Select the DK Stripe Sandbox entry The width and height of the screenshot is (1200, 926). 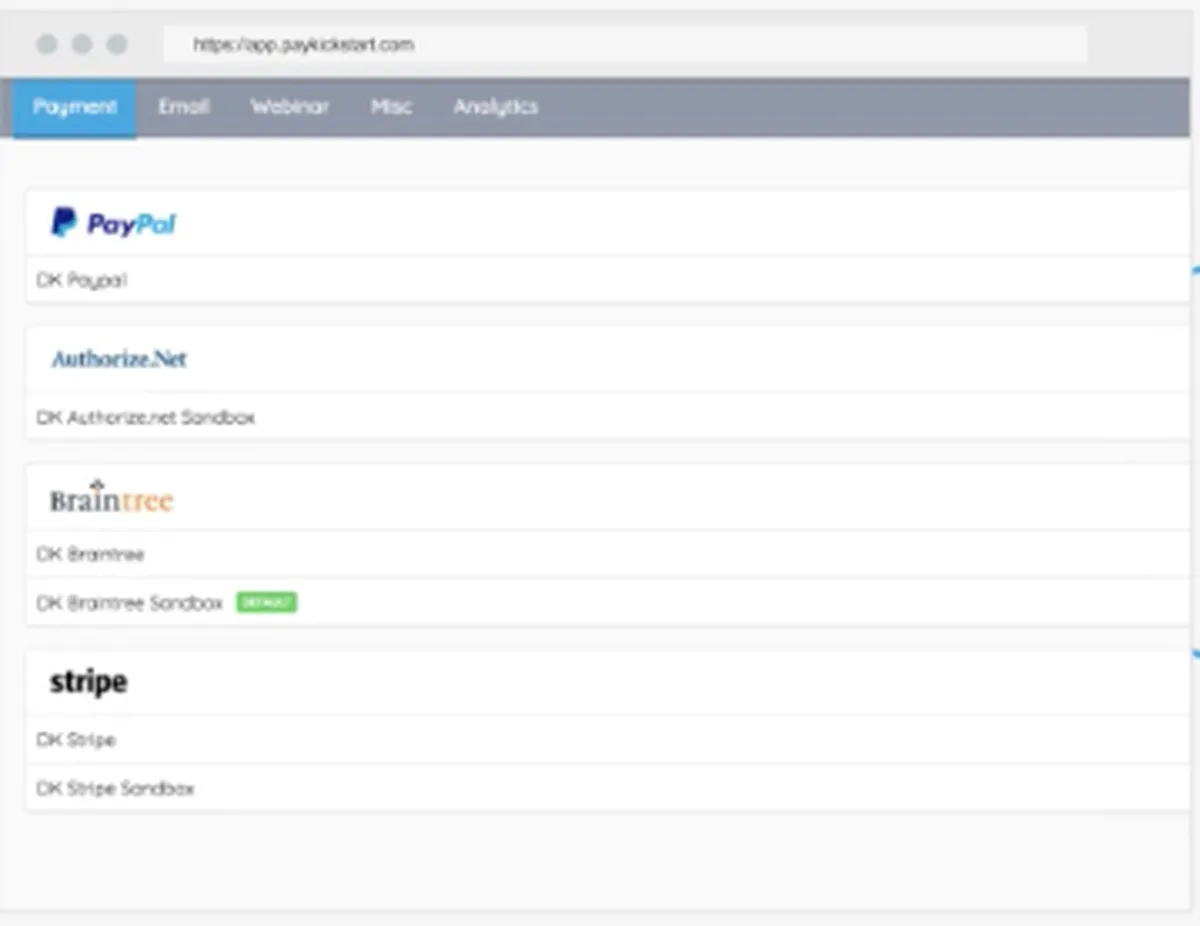(607, 789)
